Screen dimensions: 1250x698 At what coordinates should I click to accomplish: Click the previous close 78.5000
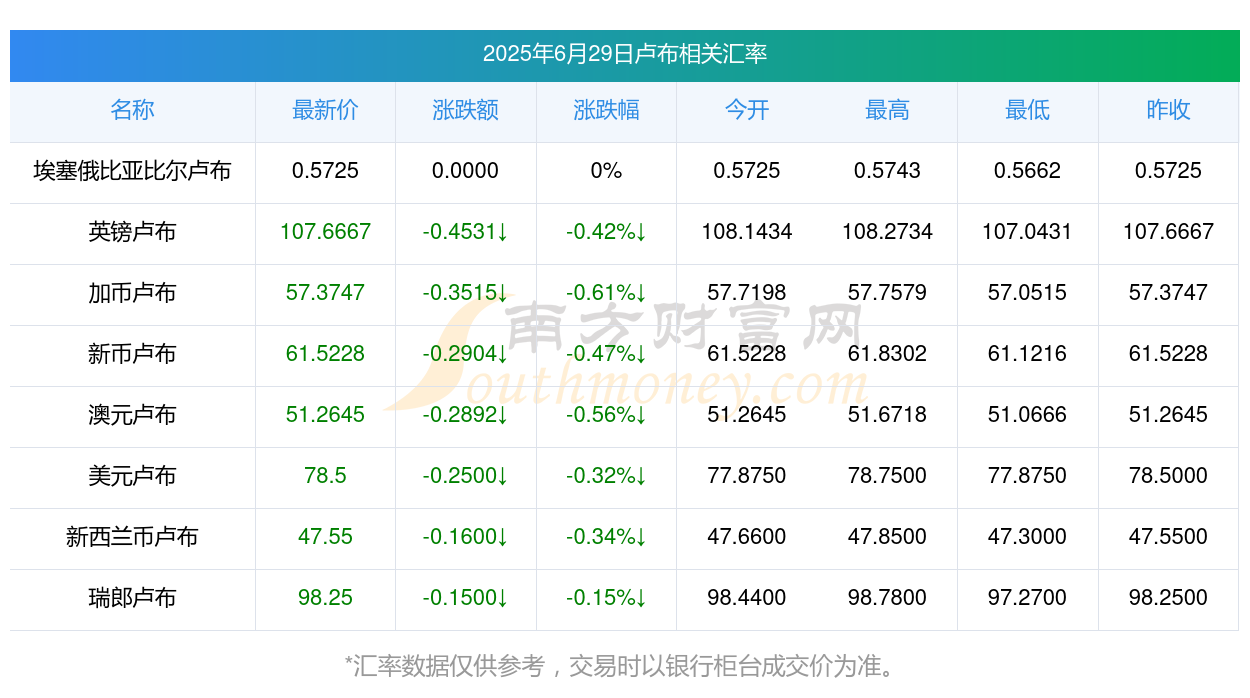click(x=1168, y=476)
